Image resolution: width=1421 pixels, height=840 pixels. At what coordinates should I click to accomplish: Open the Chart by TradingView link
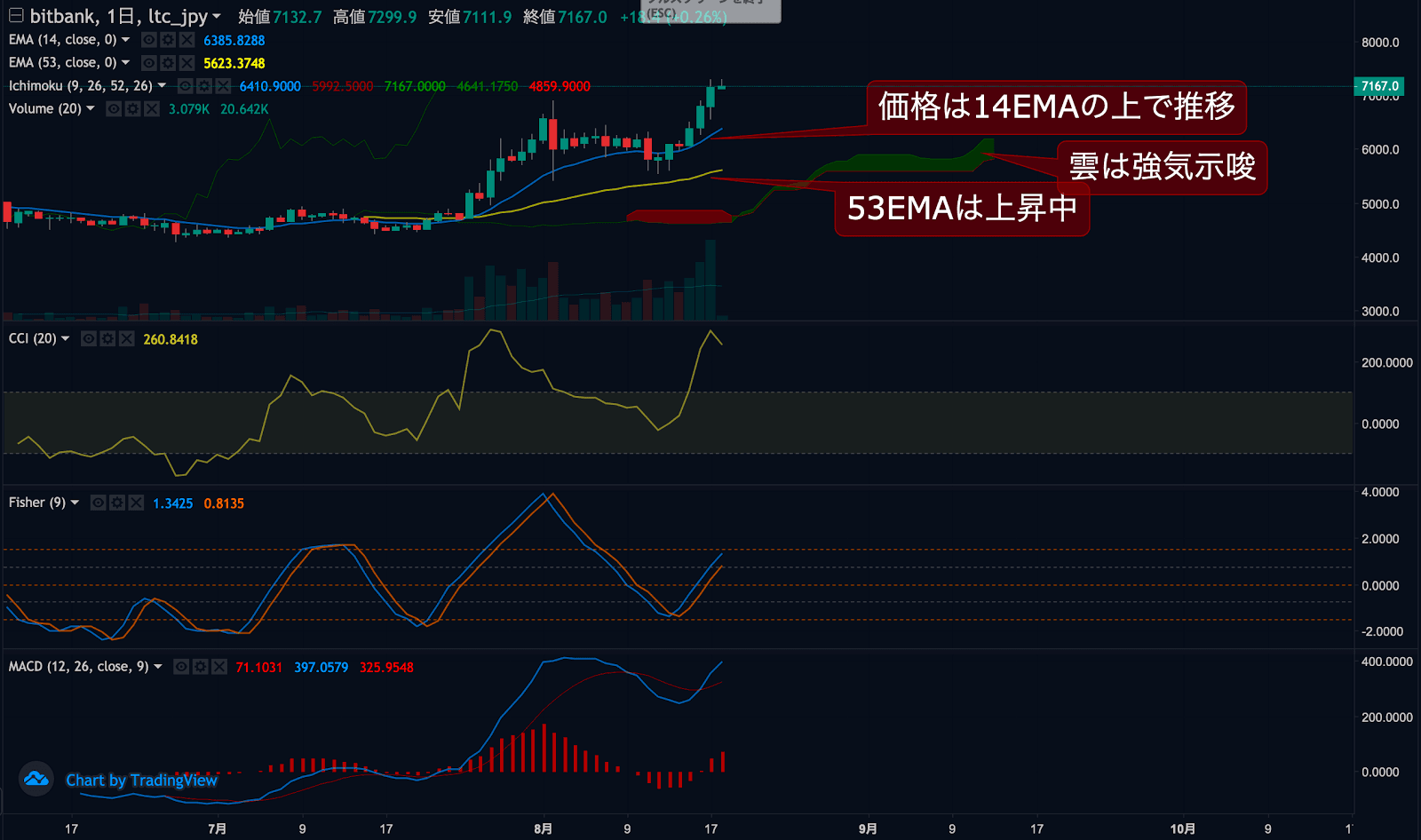click(x=141, y=781)
